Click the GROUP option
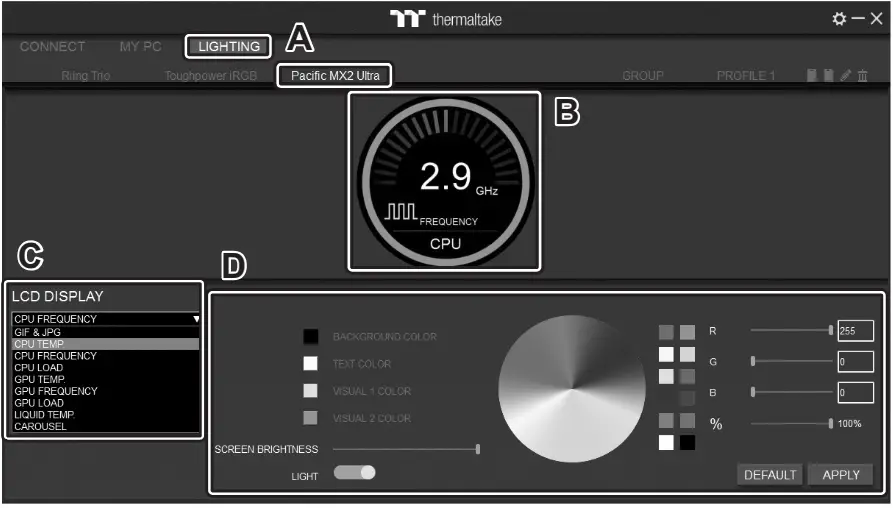The image size is (893, 508). point(643,76)
